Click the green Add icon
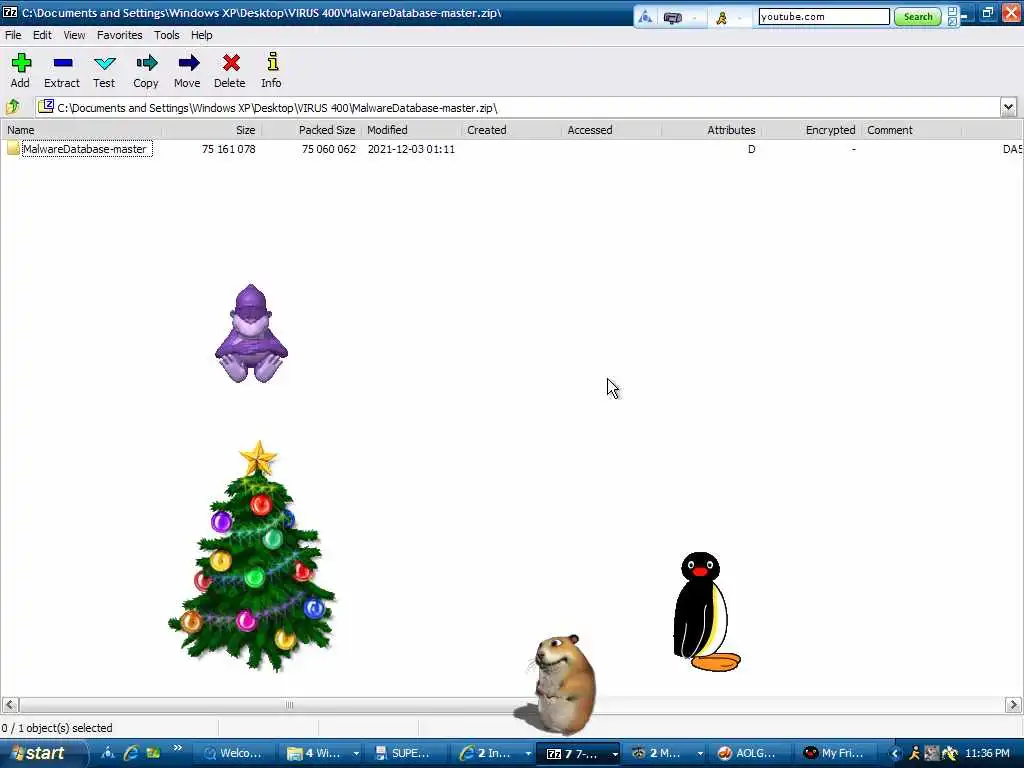Screen dimensions: 1024x768 point(21,63)
